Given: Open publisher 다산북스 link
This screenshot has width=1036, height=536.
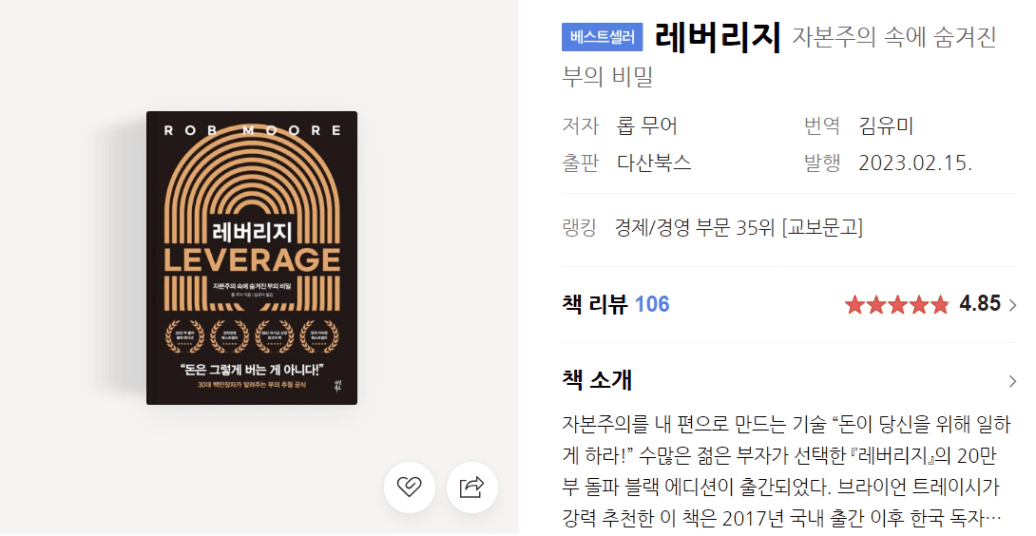Looking at the screenshot, I should 654,163.
